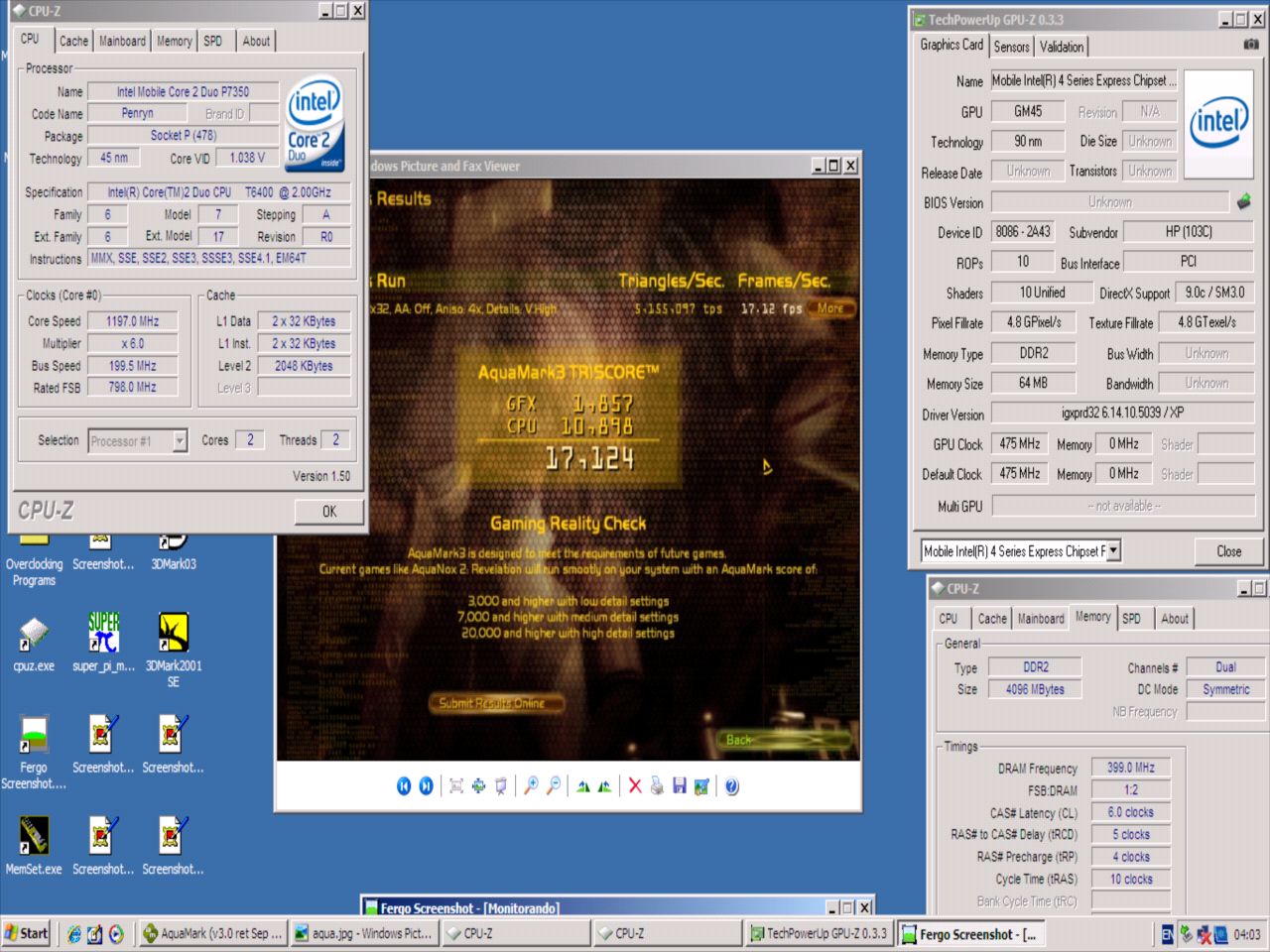
Task: Click DRAM Frequency 399.0 MHz value
Action: (1131, 768)
